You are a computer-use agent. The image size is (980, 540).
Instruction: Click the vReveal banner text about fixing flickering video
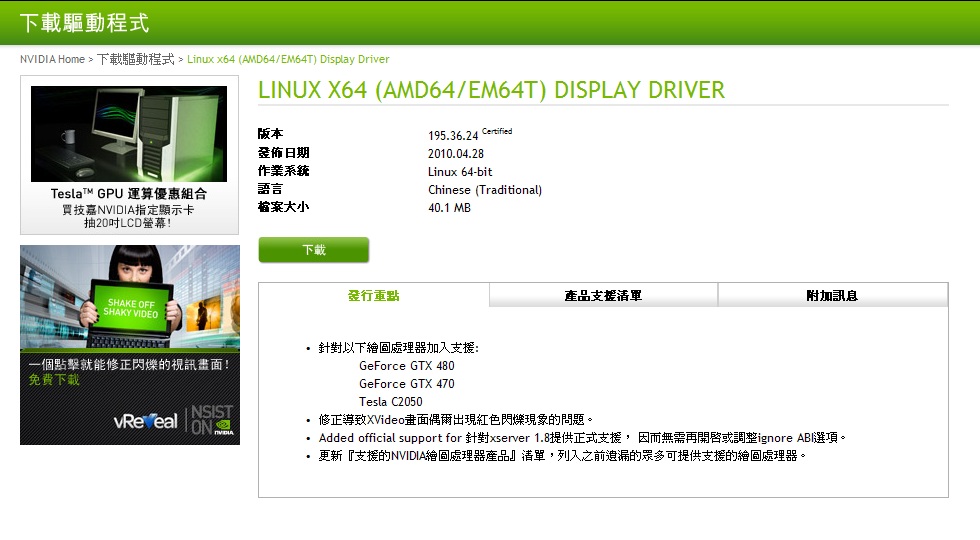pos(129,365)
